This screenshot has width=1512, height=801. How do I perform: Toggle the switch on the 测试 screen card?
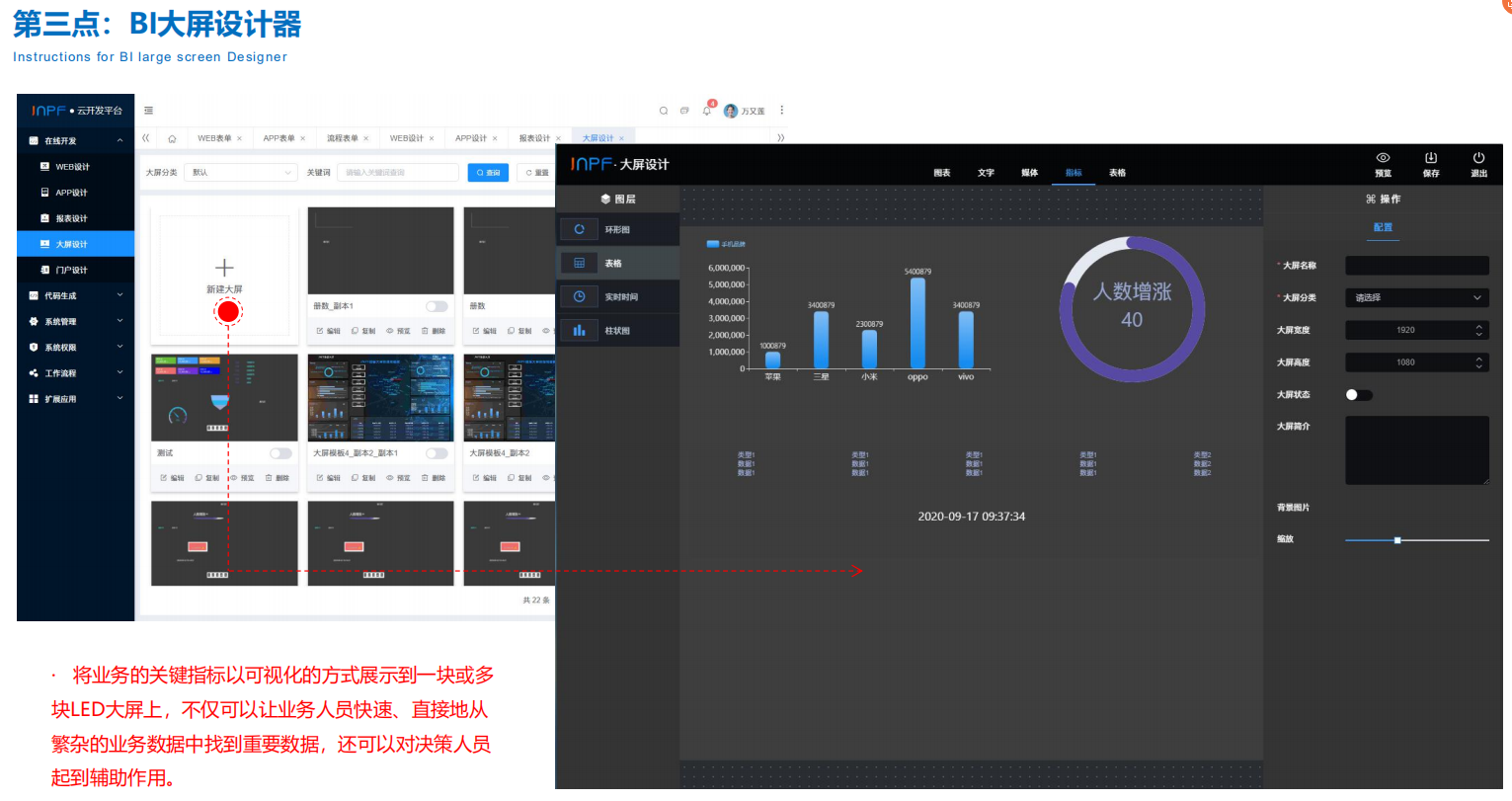(x=279, y=452)
